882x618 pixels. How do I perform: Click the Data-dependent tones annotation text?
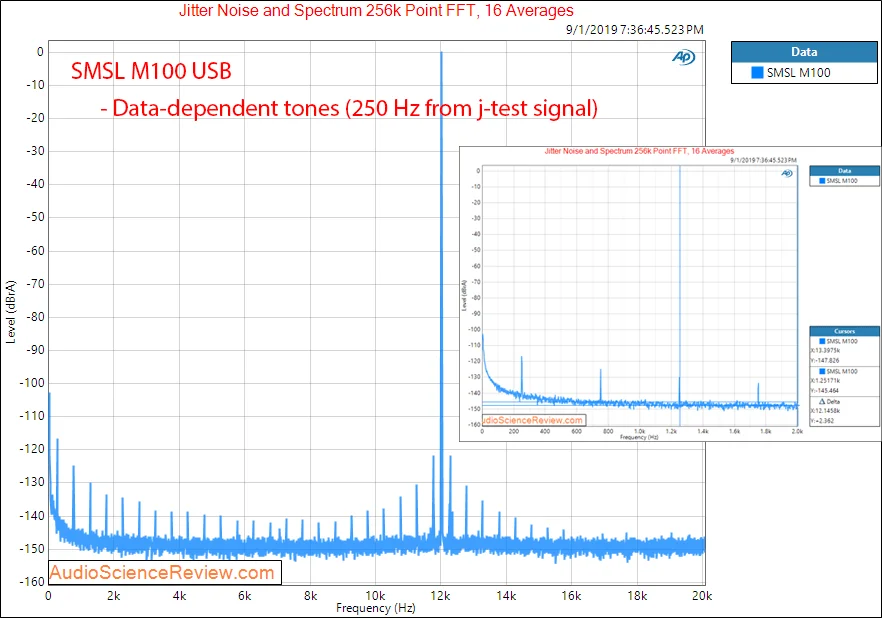point(349,108)
